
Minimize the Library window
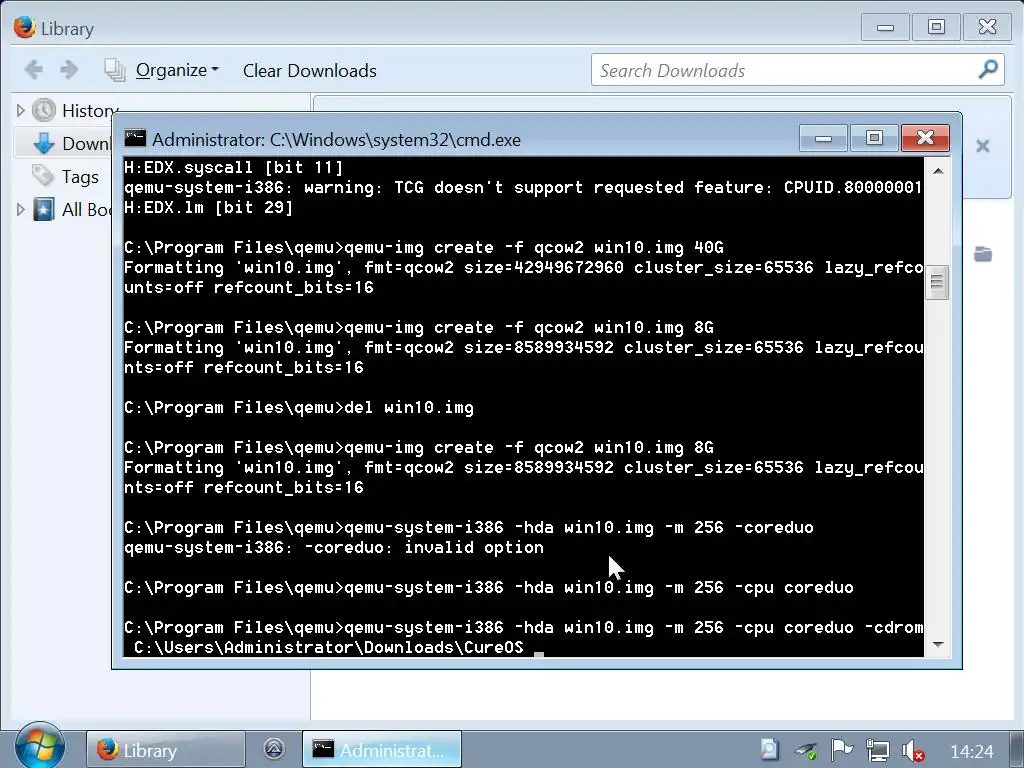click(886, 27)
